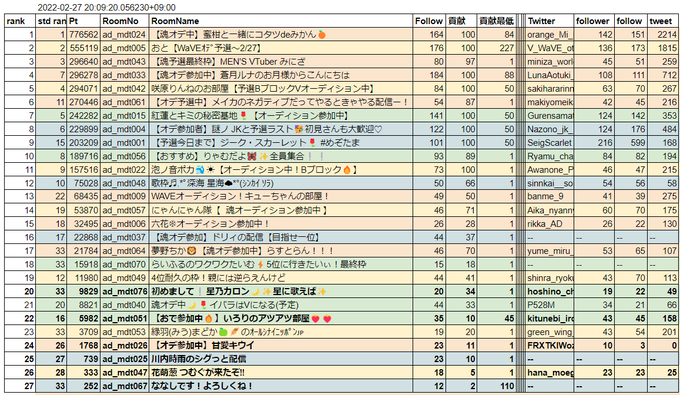The image size is (680, 395).
Task: Select room number ad_mdt005
Action: tap(124, 48)
